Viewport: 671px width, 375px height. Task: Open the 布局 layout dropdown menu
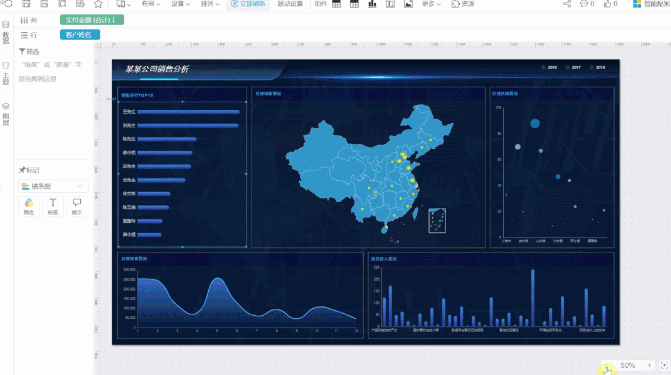(151, 4)
